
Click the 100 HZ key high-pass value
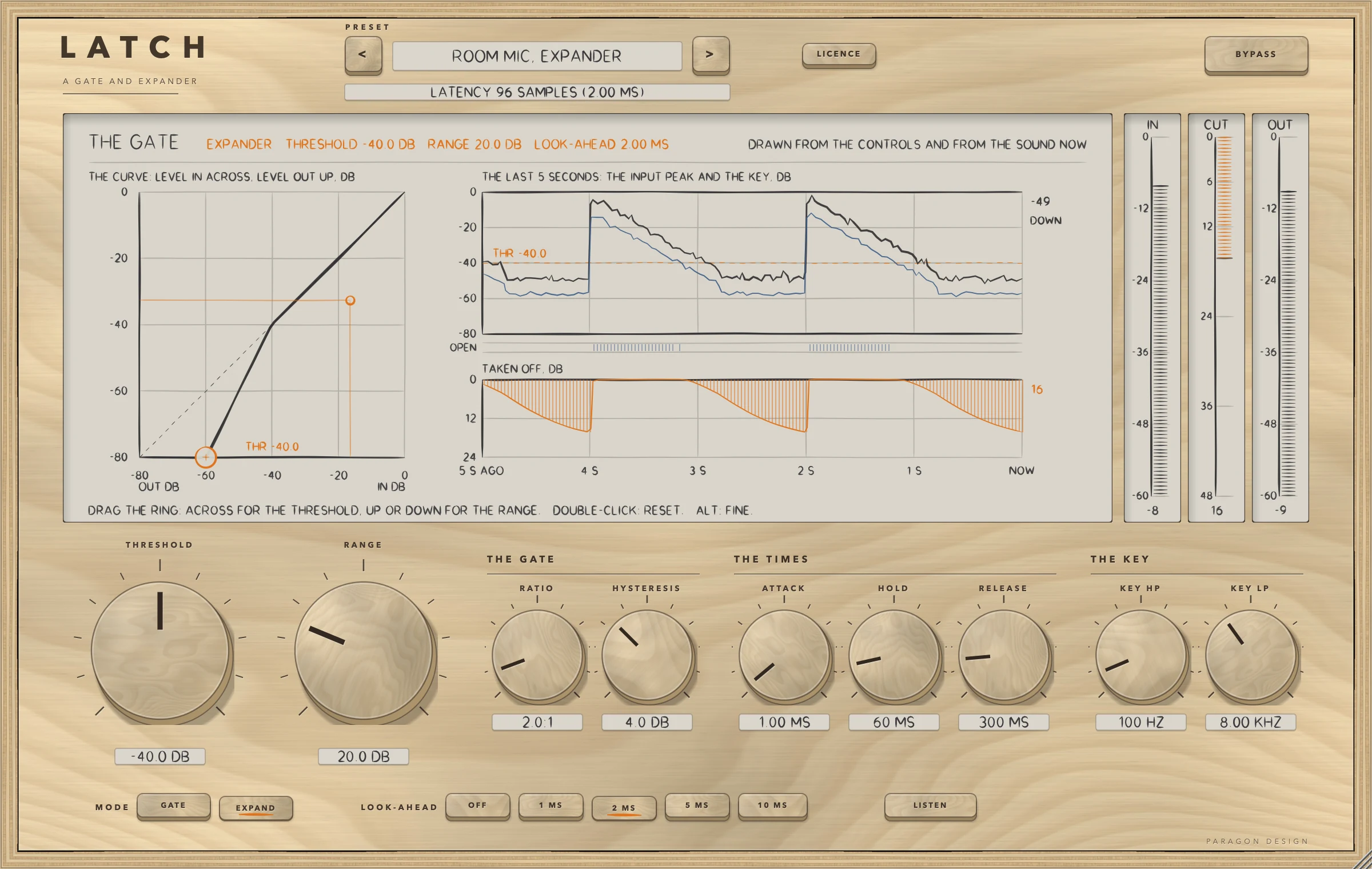pyautogui.click(x=1141, y=722)
